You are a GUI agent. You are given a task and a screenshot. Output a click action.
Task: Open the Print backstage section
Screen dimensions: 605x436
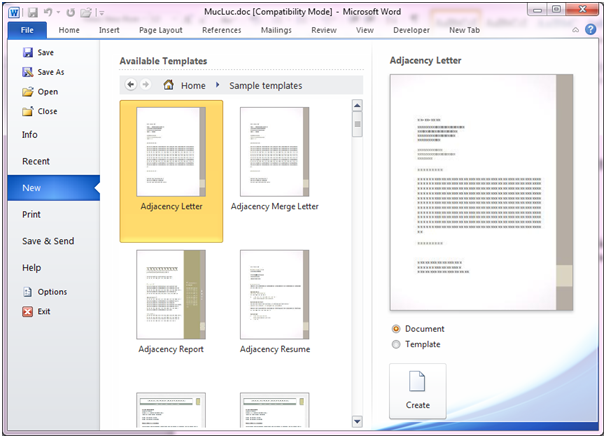point(31,215)
